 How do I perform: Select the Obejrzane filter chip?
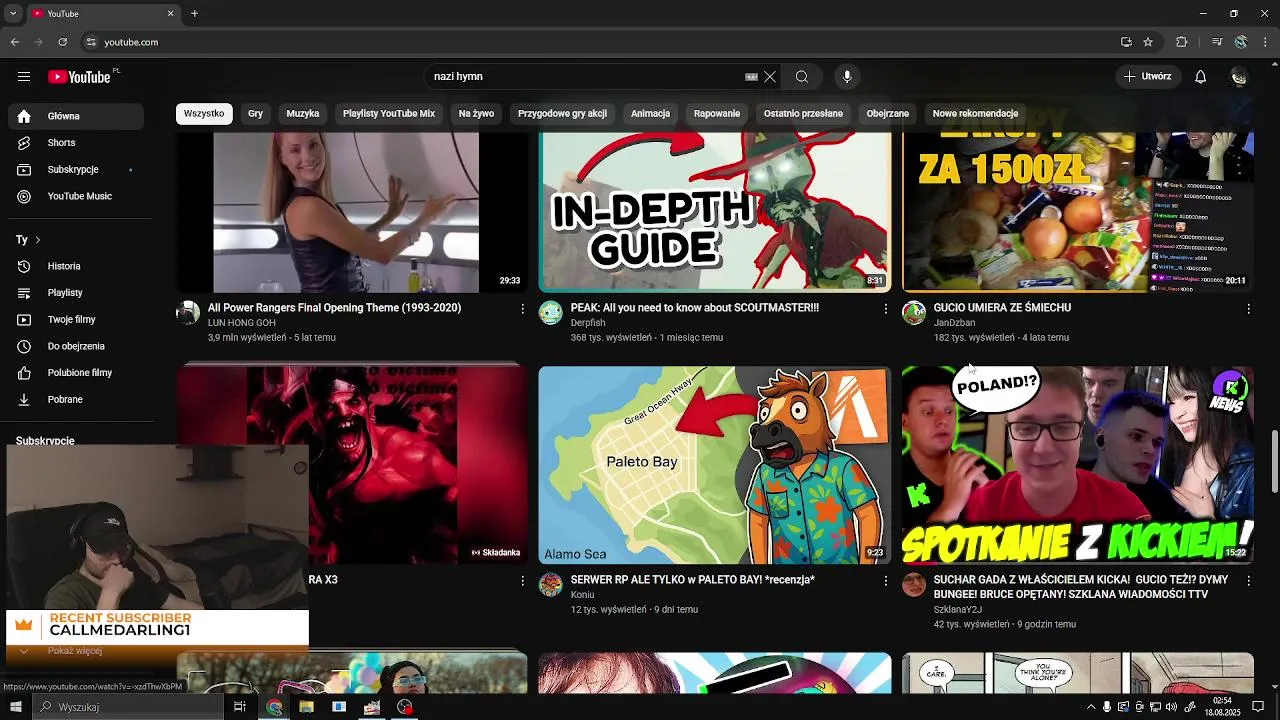tap(888, 114)
